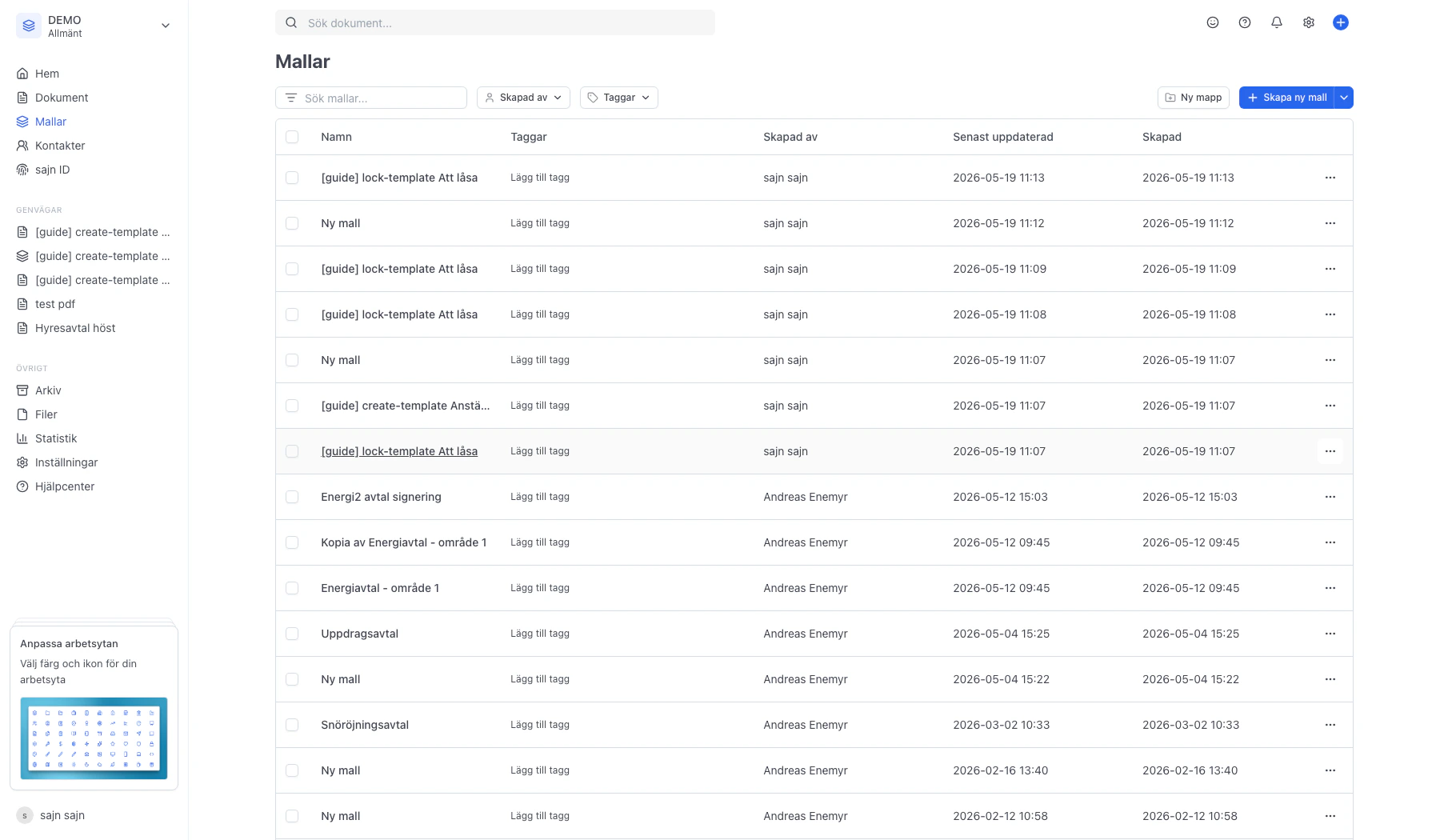This screenshot has width=1440, height=840.
Task: Check the Snöröjningsavtal row checkbox
Action: coord(292,725)
